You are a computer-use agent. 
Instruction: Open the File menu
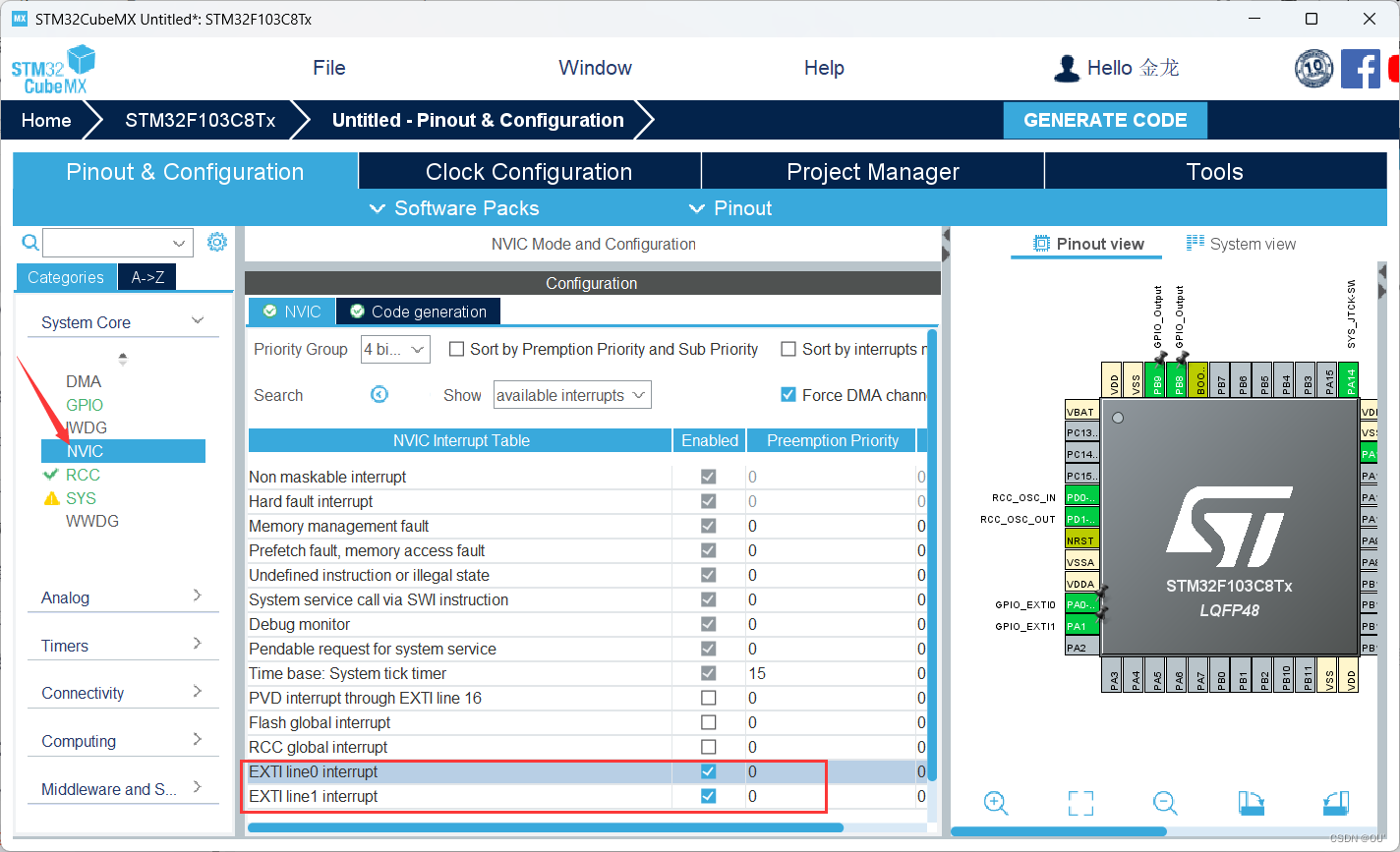point(329,68)
